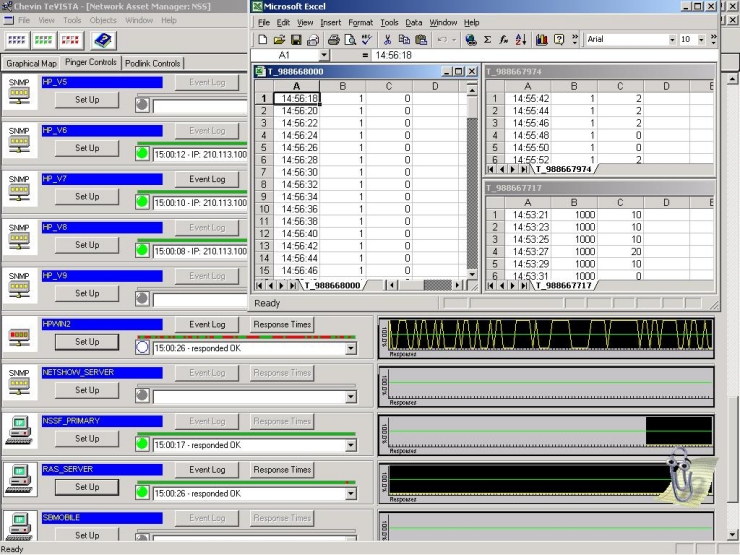Click the blue grid toolbar icon in TeVISTA
This screenshot has height=555, width=740.
pyautogui.click(x=17, y=40)
